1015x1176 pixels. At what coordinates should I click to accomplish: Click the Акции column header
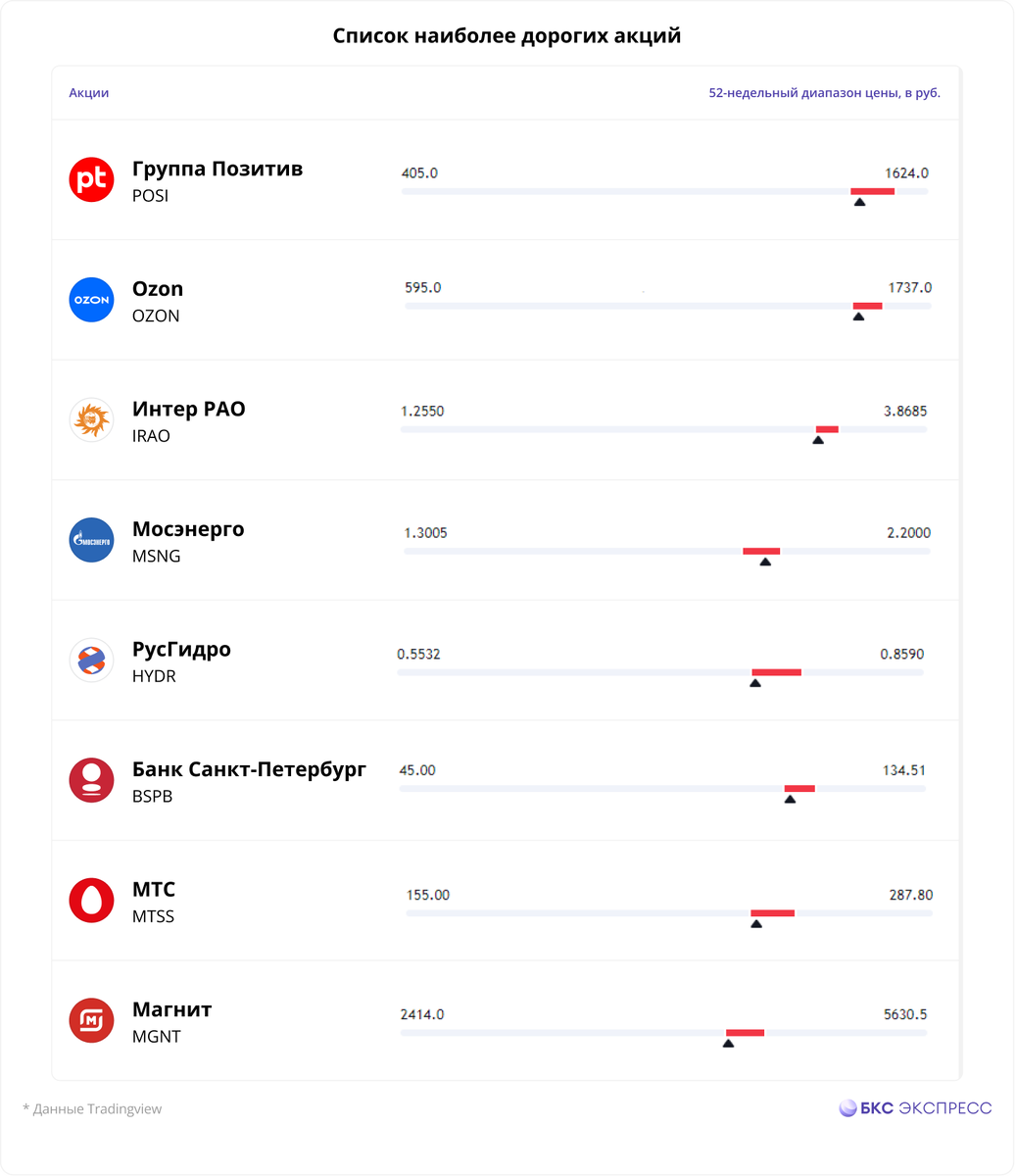tap(89, 93)
